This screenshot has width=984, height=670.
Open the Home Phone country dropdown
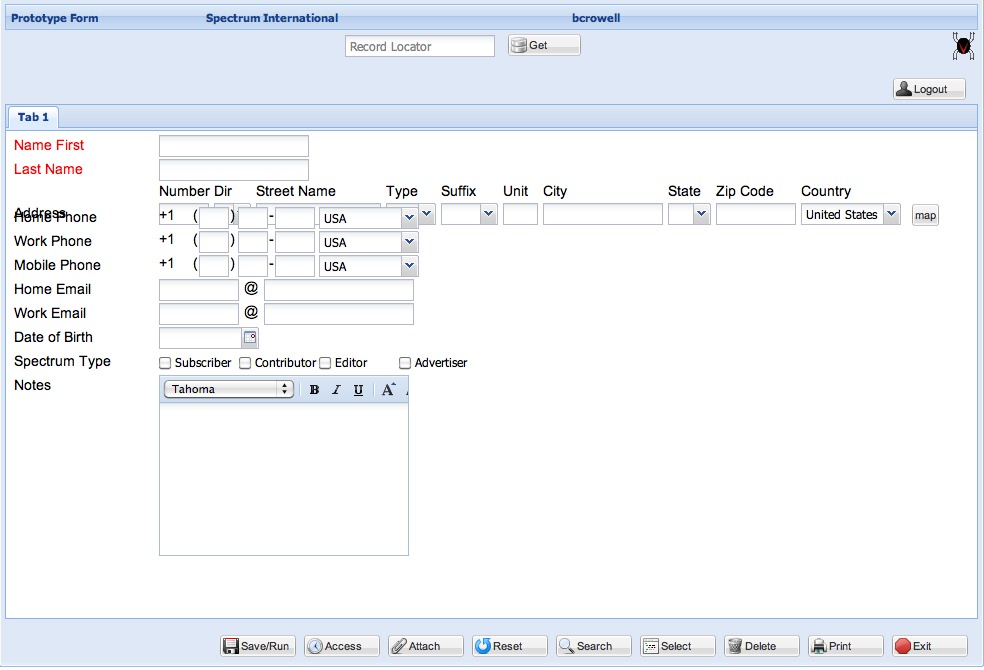click(409, 218)
